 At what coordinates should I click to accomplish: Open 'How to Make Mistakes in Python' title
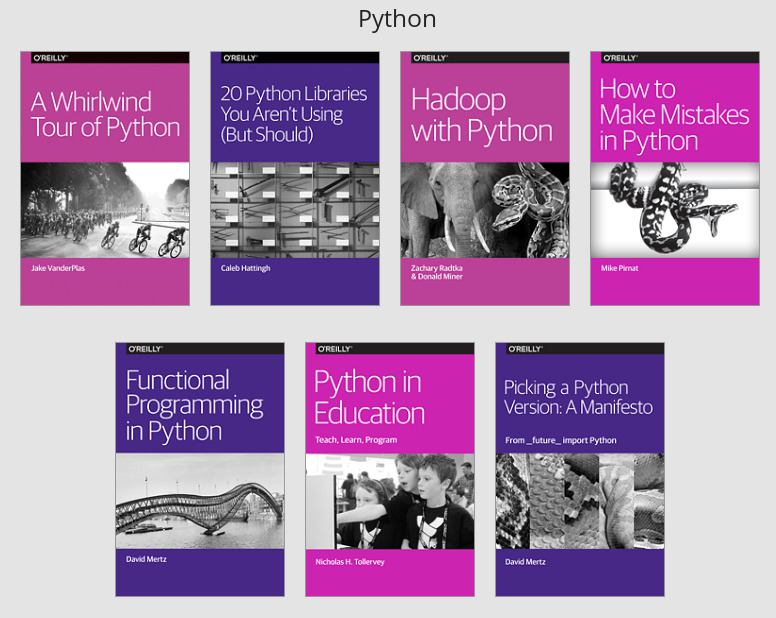[x=673, y=114]
